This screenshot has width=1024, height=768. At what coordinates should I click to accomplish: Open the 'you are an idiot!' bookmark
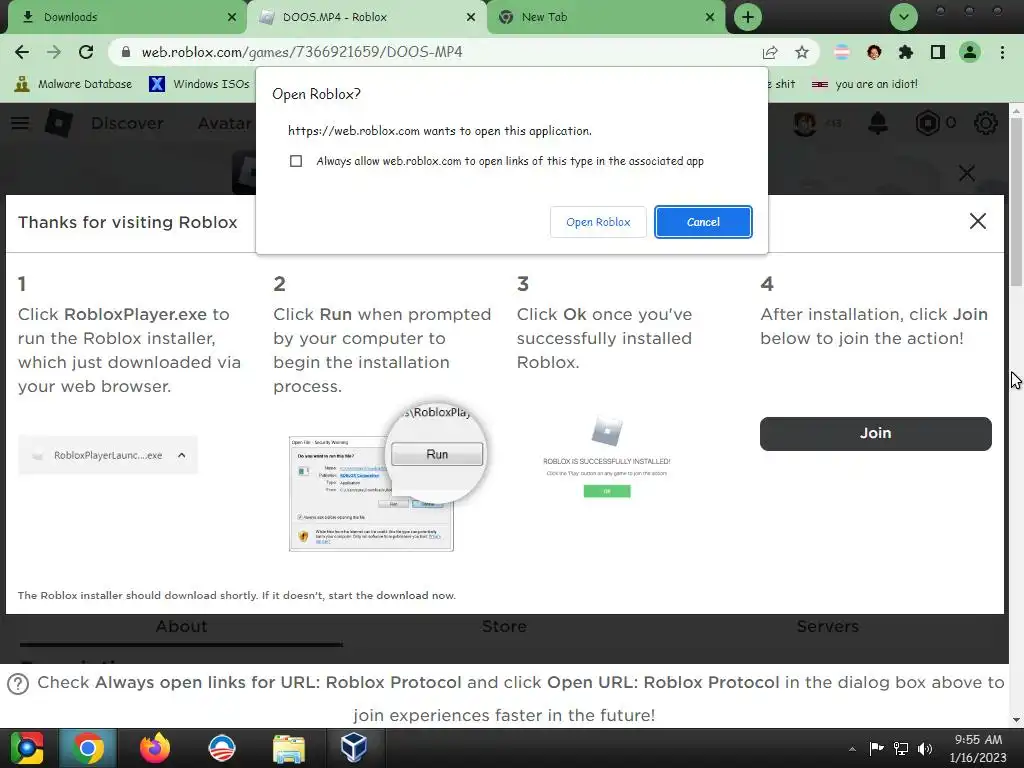pyautogui.click(x=865, y=84)
